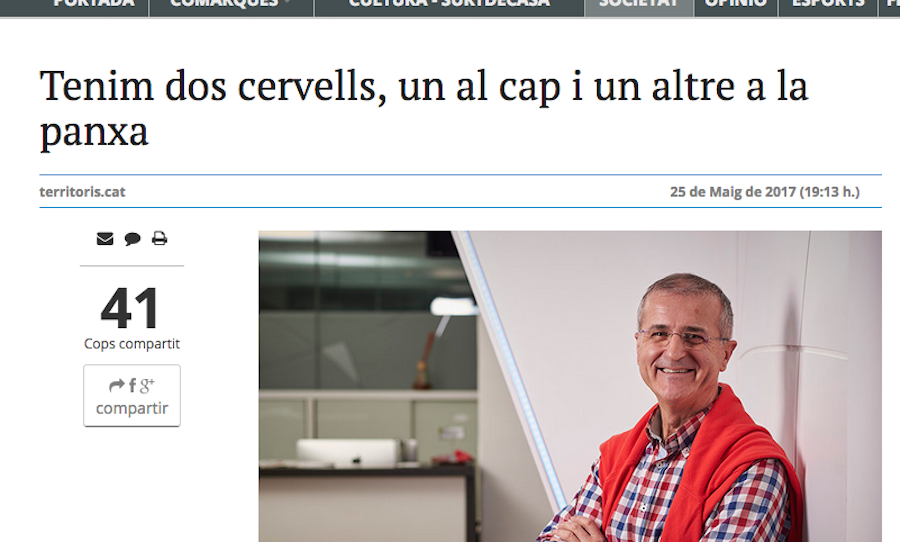Share on Facebook via the f icon
The image size is (900, 542).
pos(133,385)
